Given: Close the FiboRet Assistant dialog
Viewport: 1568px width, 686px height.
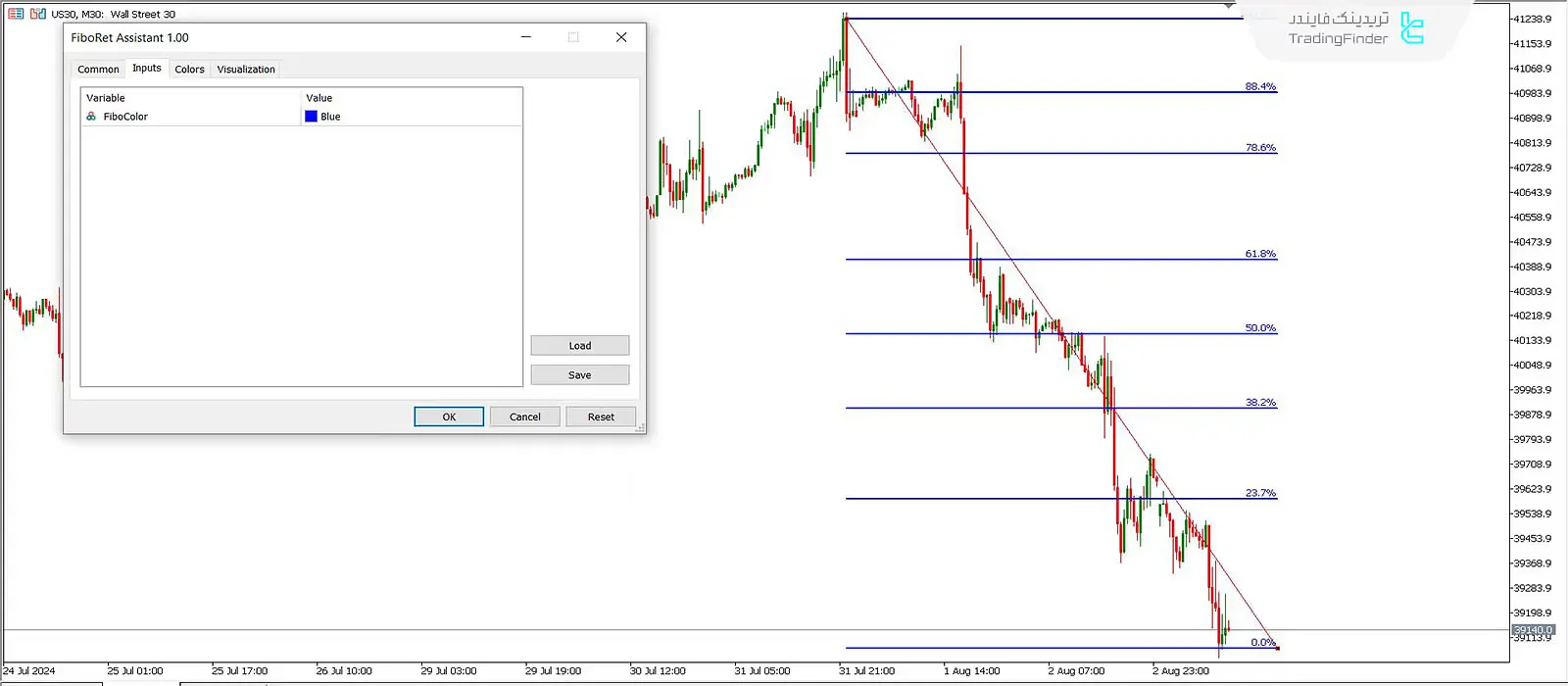Looking at the screenshot, I should 620,37.
